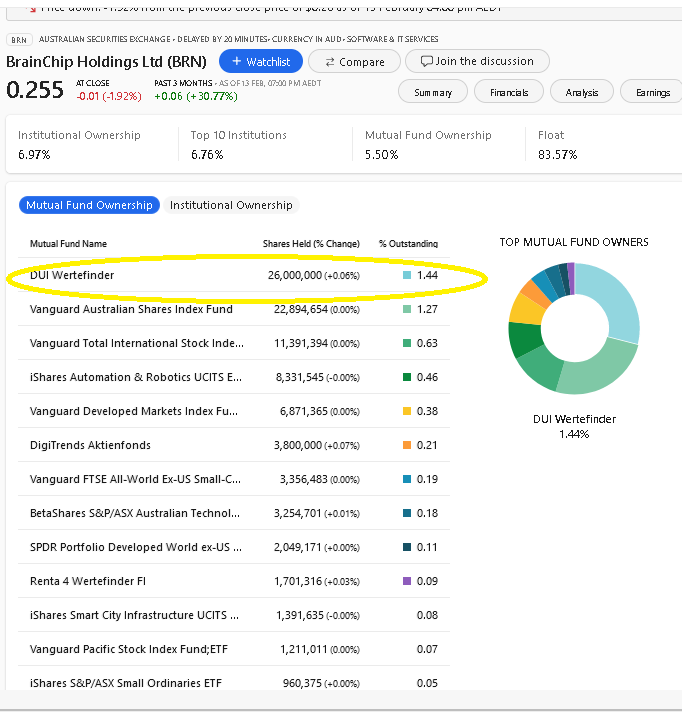This screenshot has width=682, height=712.
Task: Click the BRN ticker badge icon
Action: coord(18,39)
